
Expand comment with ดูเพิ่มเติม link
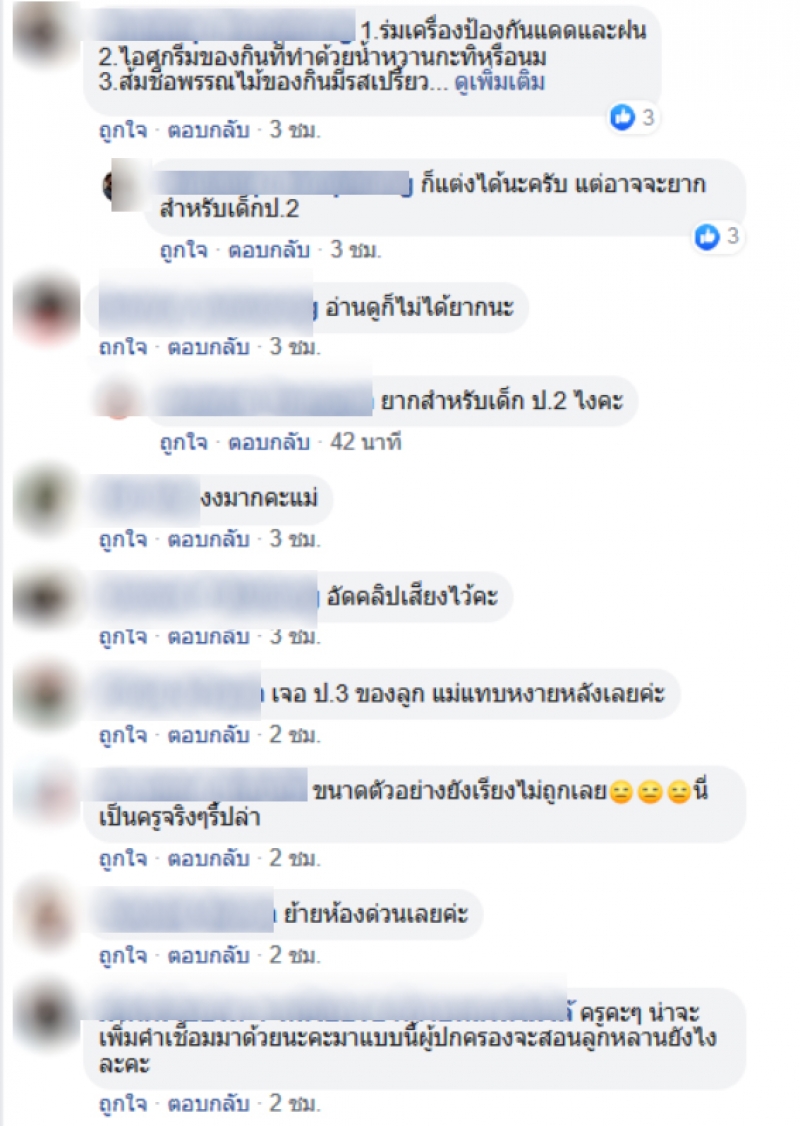(x=500, y=83)
